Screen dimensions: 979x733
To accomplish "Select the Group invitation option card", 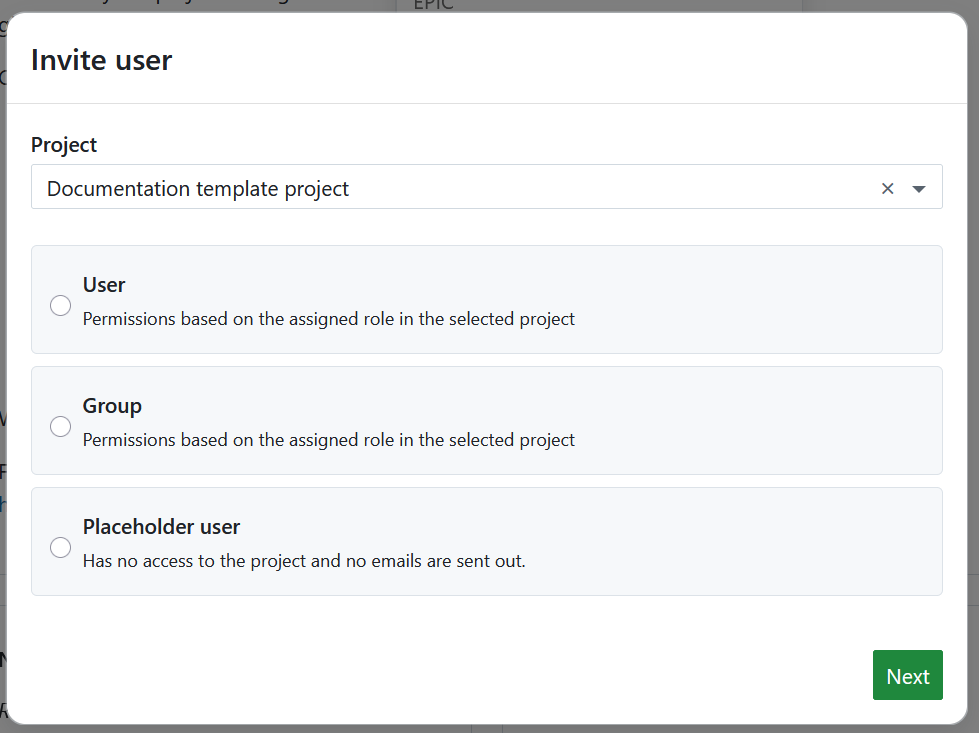I will (487, 420).
